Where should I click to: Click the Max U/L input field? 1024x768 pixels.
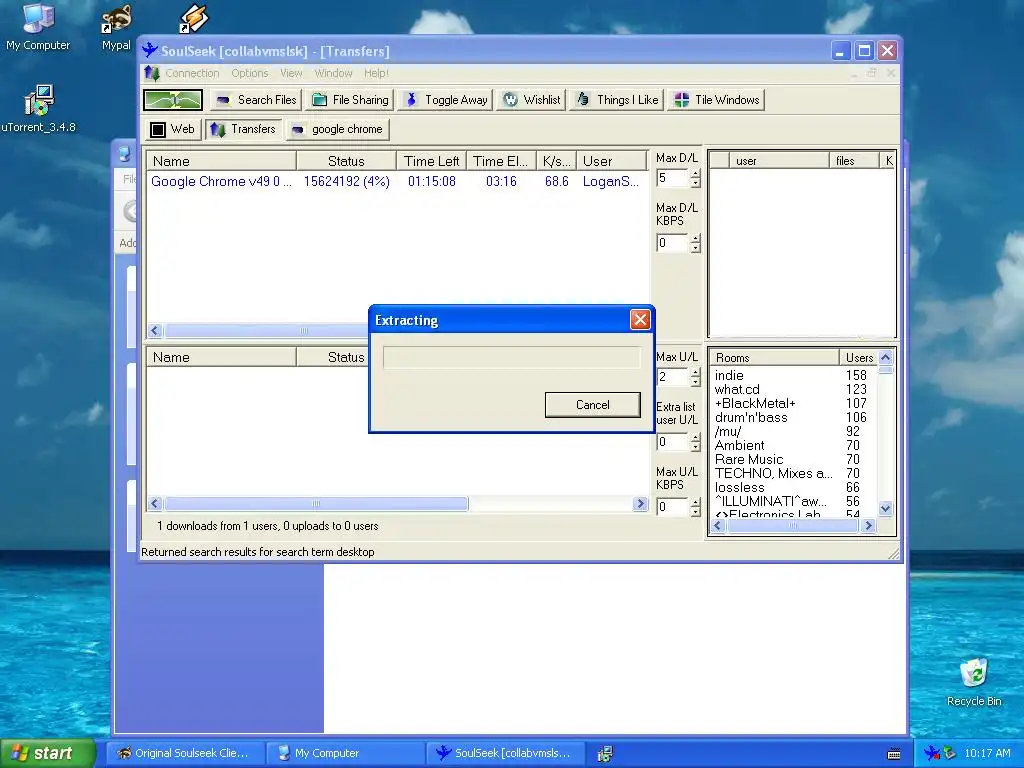coord(672,377)
